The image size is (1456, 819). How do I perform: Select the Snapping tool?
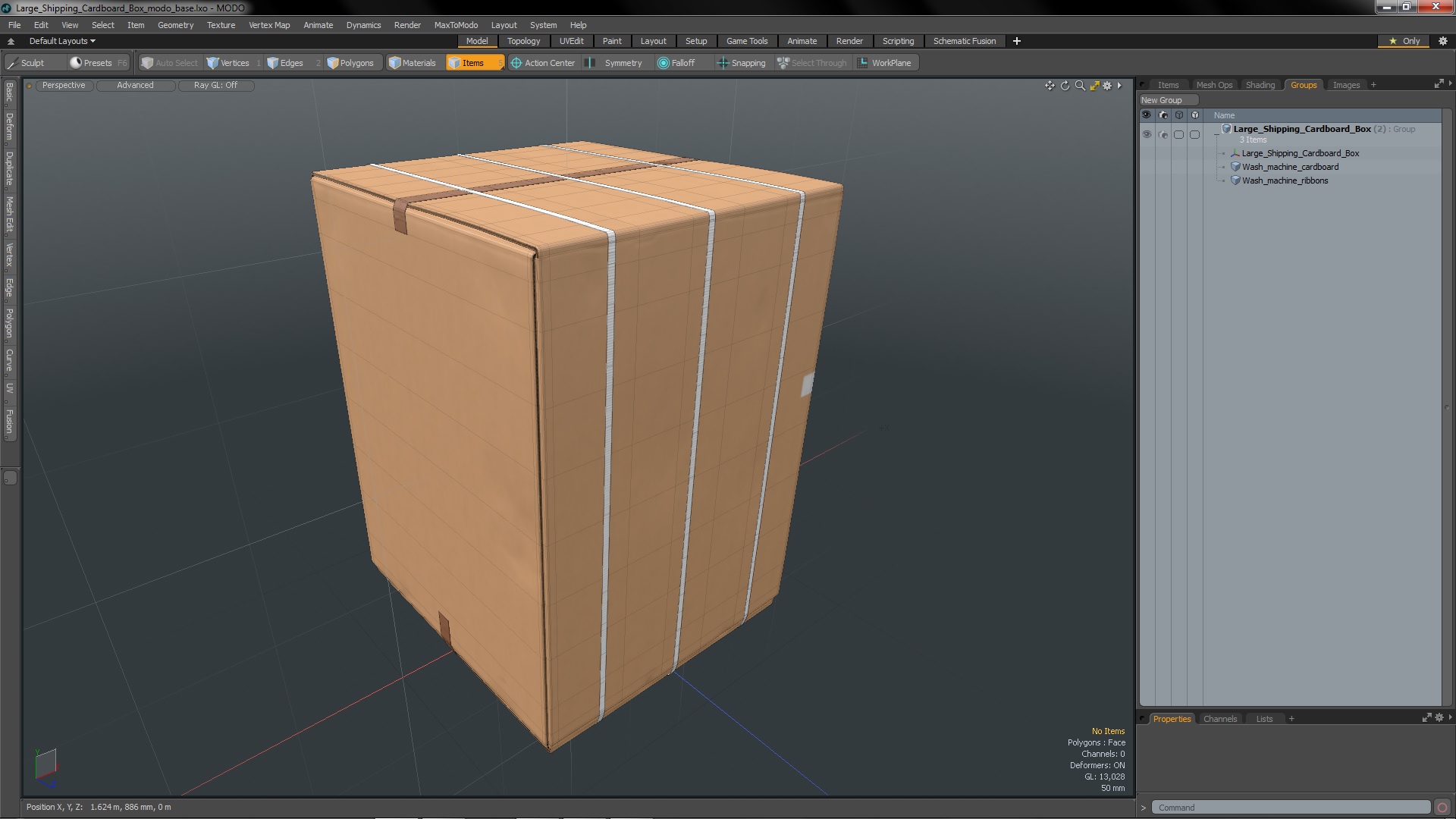(741, 63)
